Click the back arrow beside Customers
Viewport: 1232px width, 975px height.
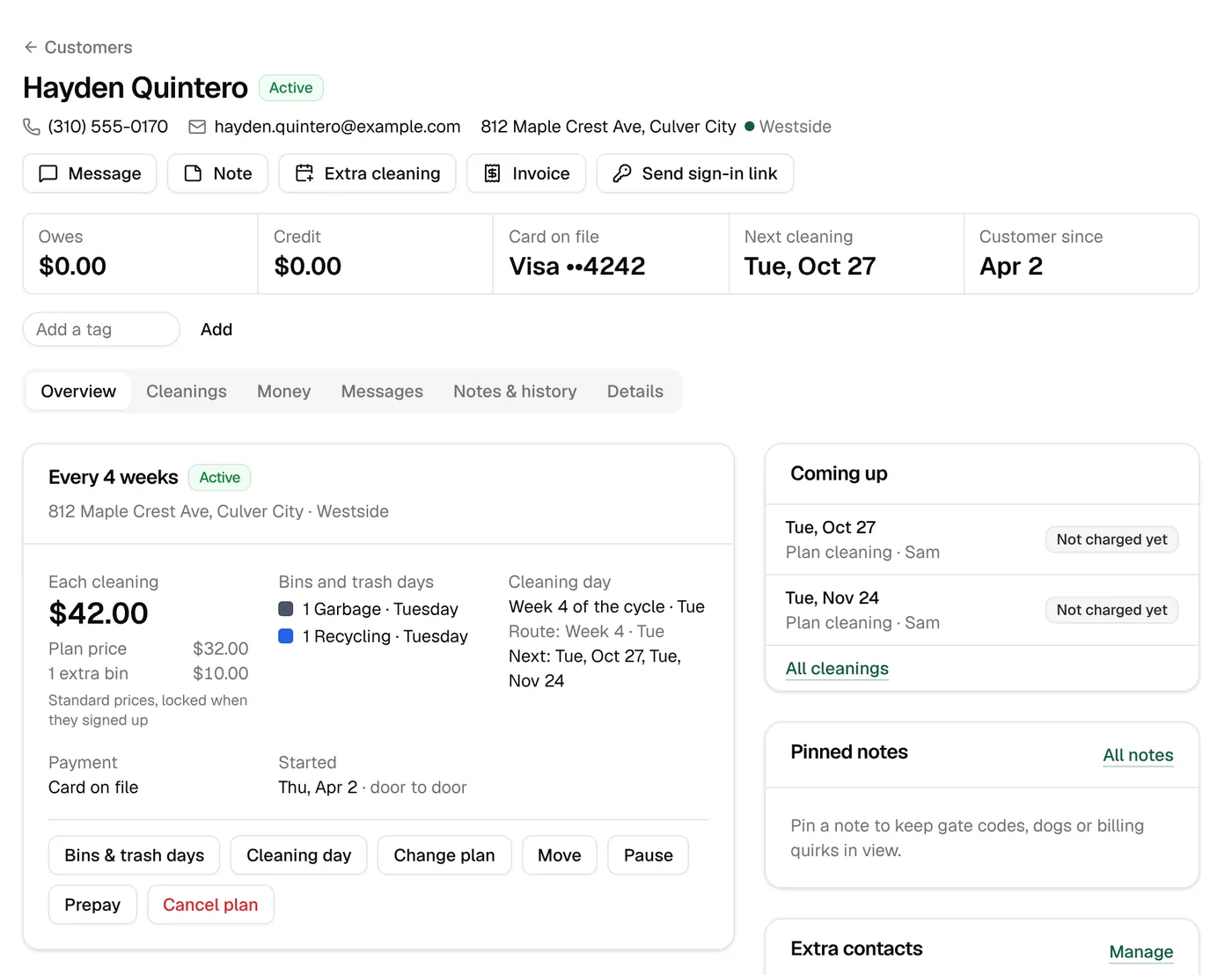[31, 48]
